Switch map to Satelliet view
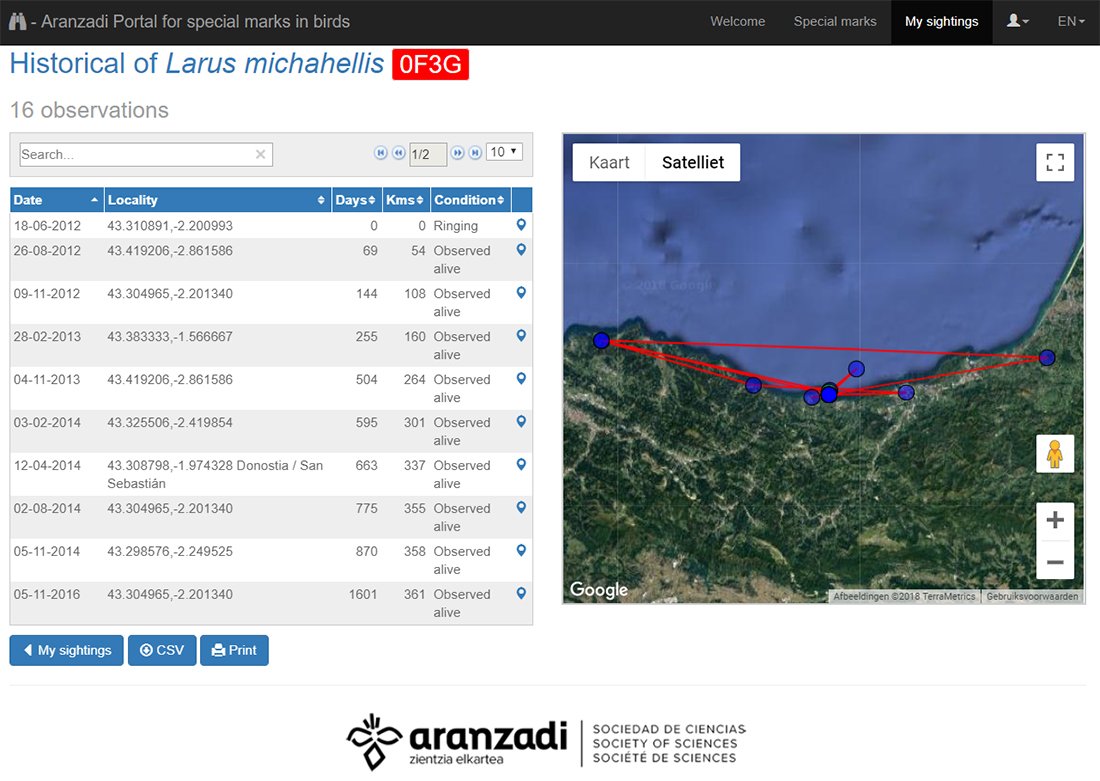 [693, 163]
